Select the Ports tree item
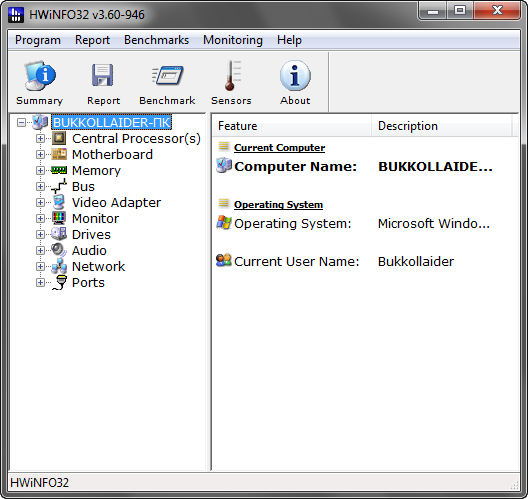Viewport: 528px width, 499px height. (x=88, y=282)
